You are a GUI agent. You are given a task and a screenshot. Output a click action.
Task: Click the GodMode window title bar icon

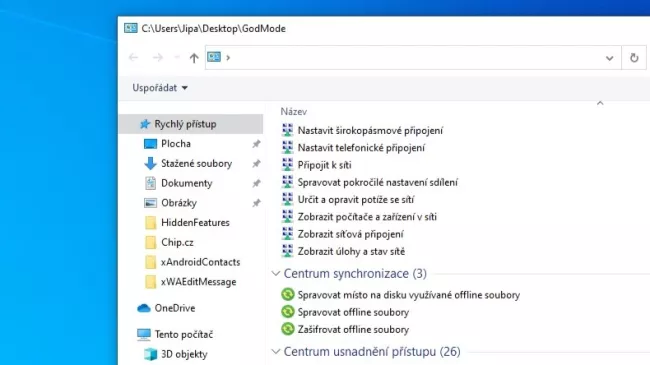tap(131, 28)
